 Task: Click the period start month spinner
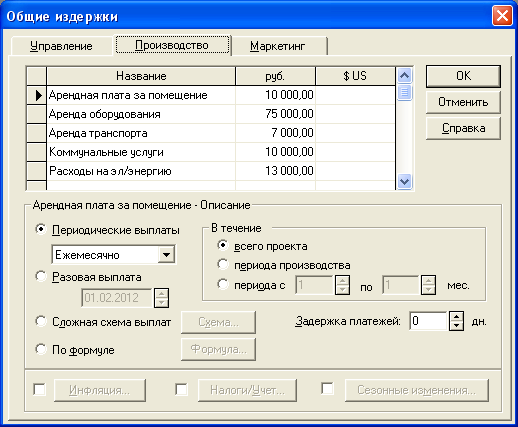pyautogui.click(x=342, y=285)
